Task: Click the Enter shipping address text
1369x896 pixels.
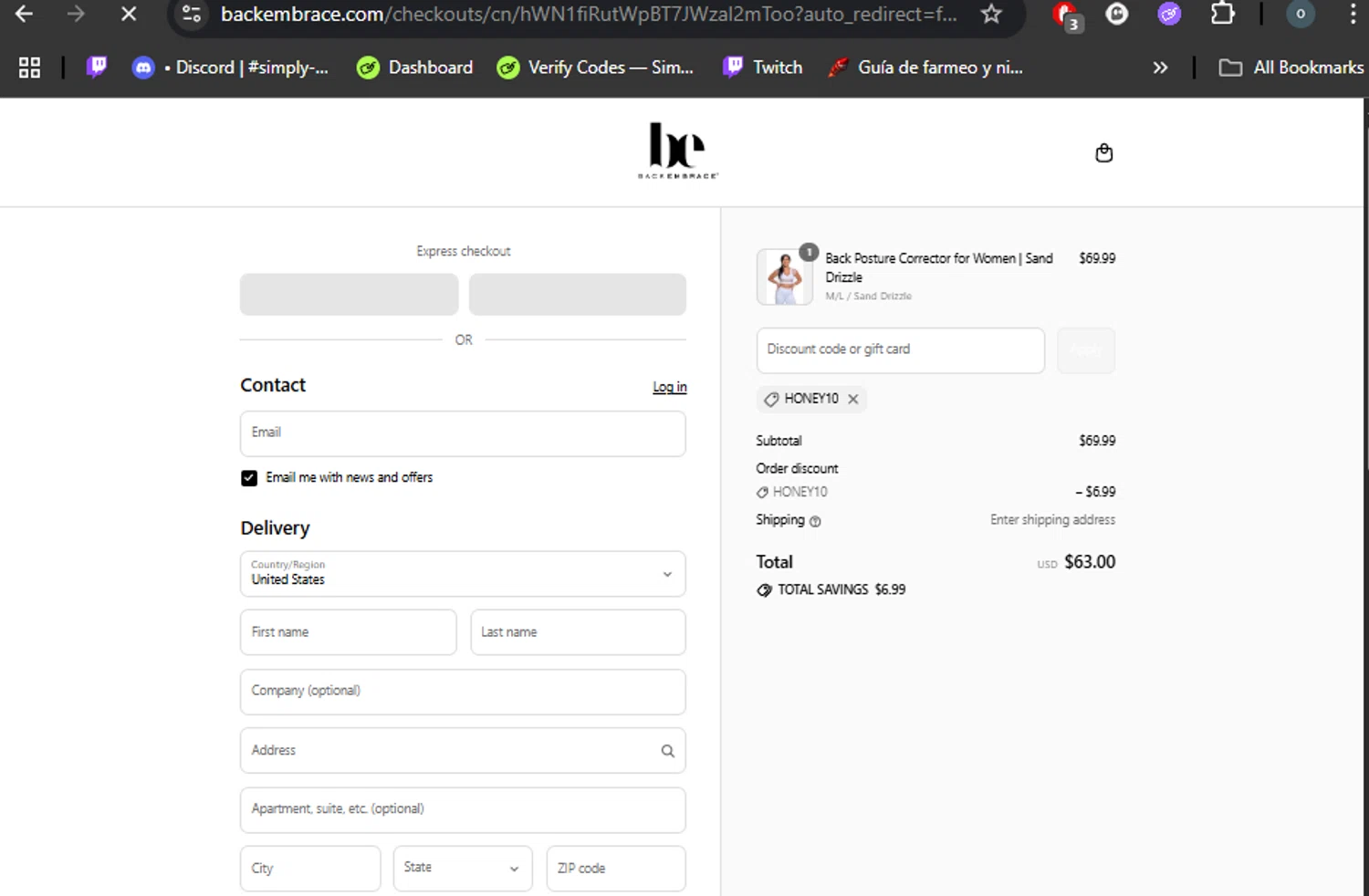Action: tap(1052, 520)
